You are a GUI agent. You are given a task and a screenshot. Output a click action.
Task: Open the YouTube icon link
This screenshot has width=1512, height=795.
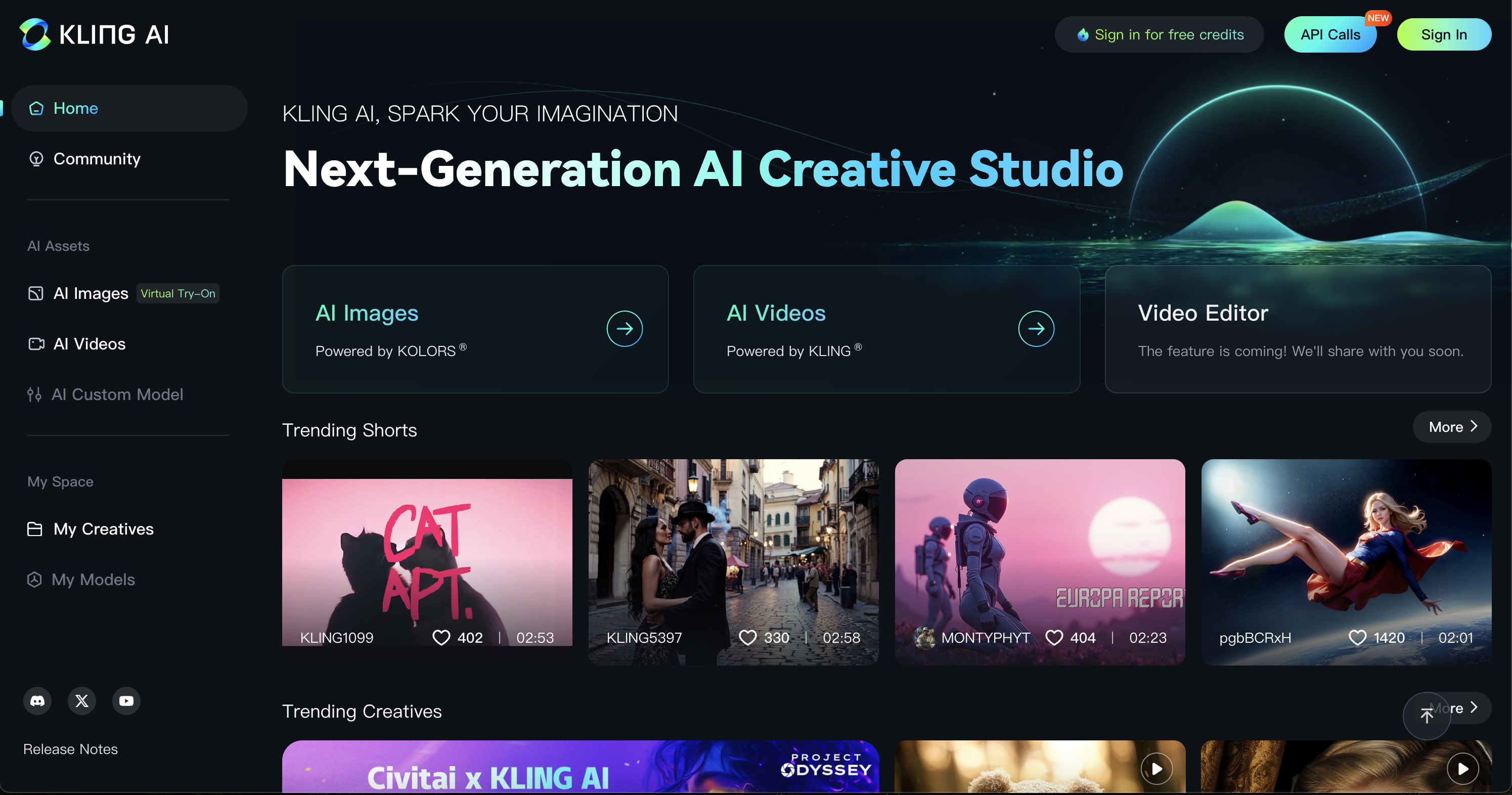(x=126, y=700)
